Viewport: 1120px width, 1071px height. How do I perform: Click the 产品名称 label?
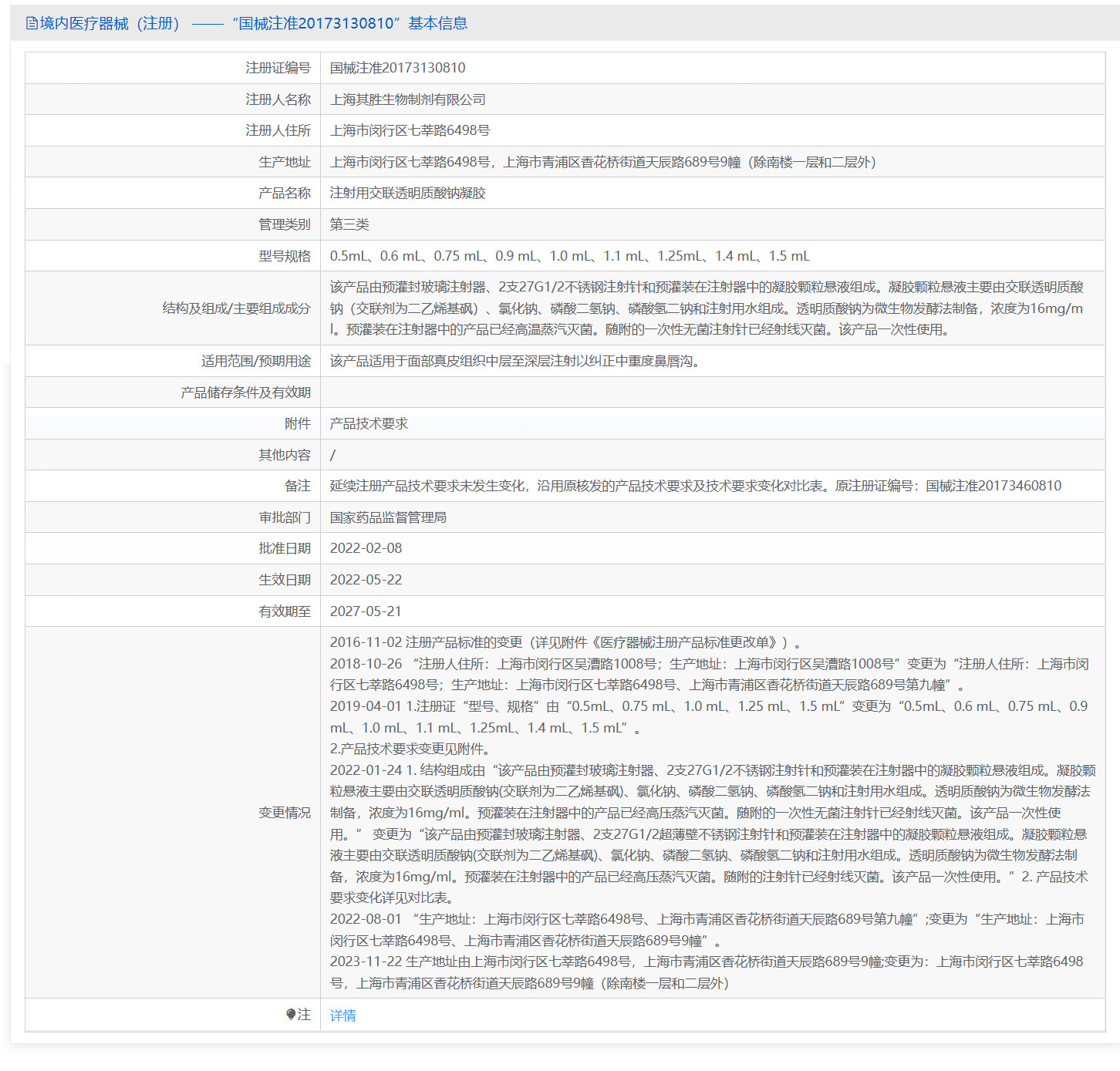[285, 193]
